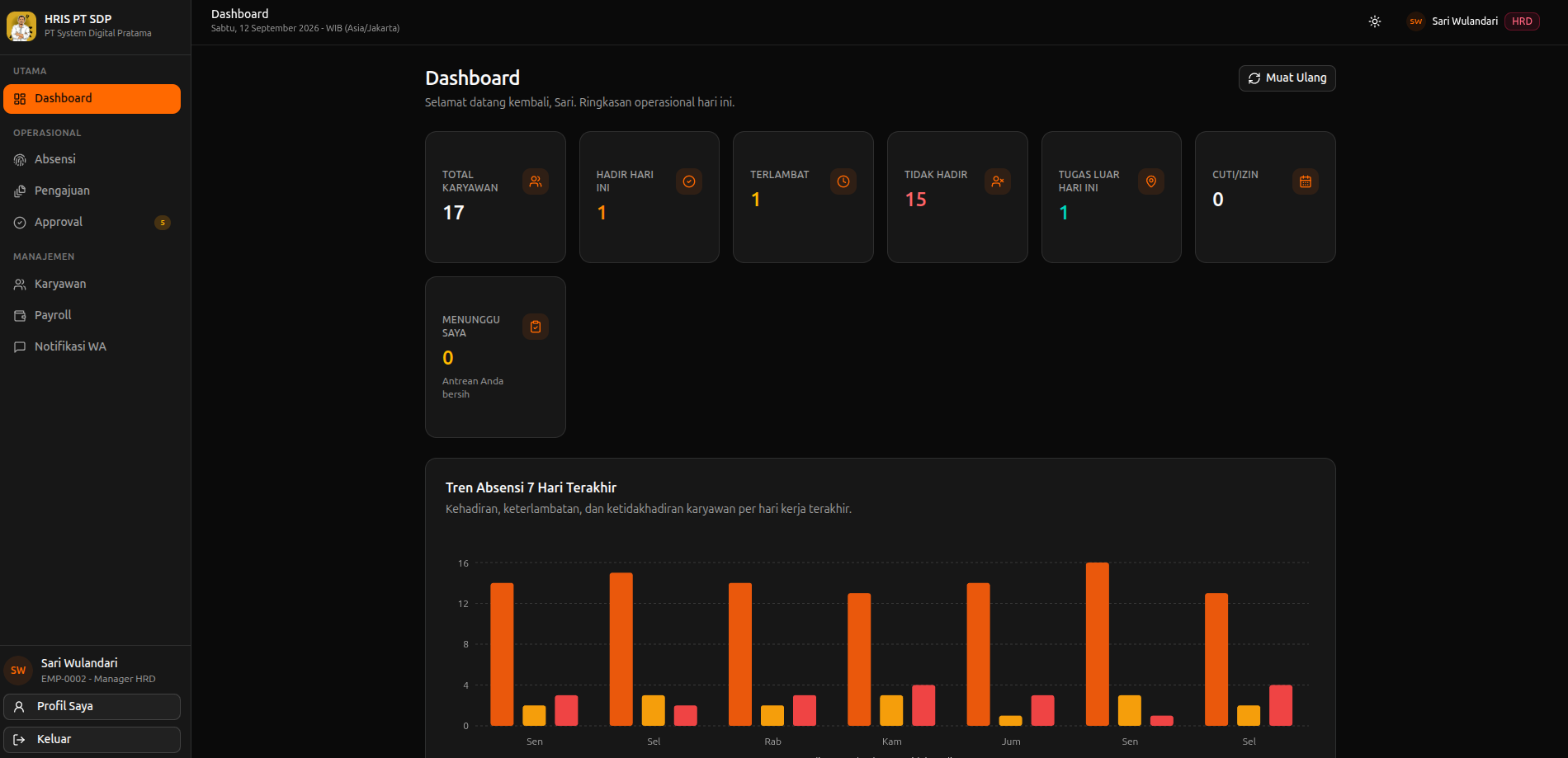1568x758 pixels.
Task: Click the Keluar logout button
Action: pyautogui.click(x=92, y=740)
